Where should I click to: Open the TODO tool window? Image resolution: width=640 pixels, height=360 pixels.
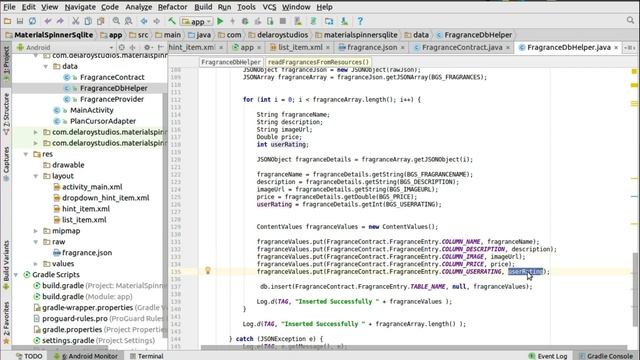pyautogui.click(x=29, y=356)
